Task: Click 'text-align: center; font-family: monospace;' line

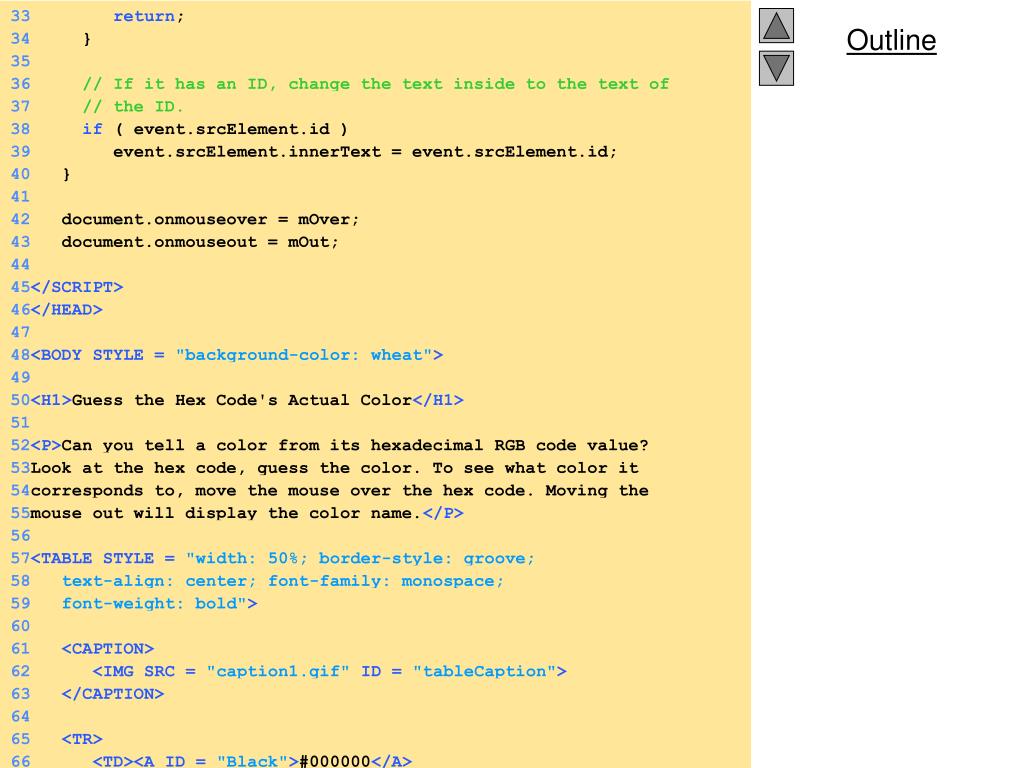Action: point(283,581)
